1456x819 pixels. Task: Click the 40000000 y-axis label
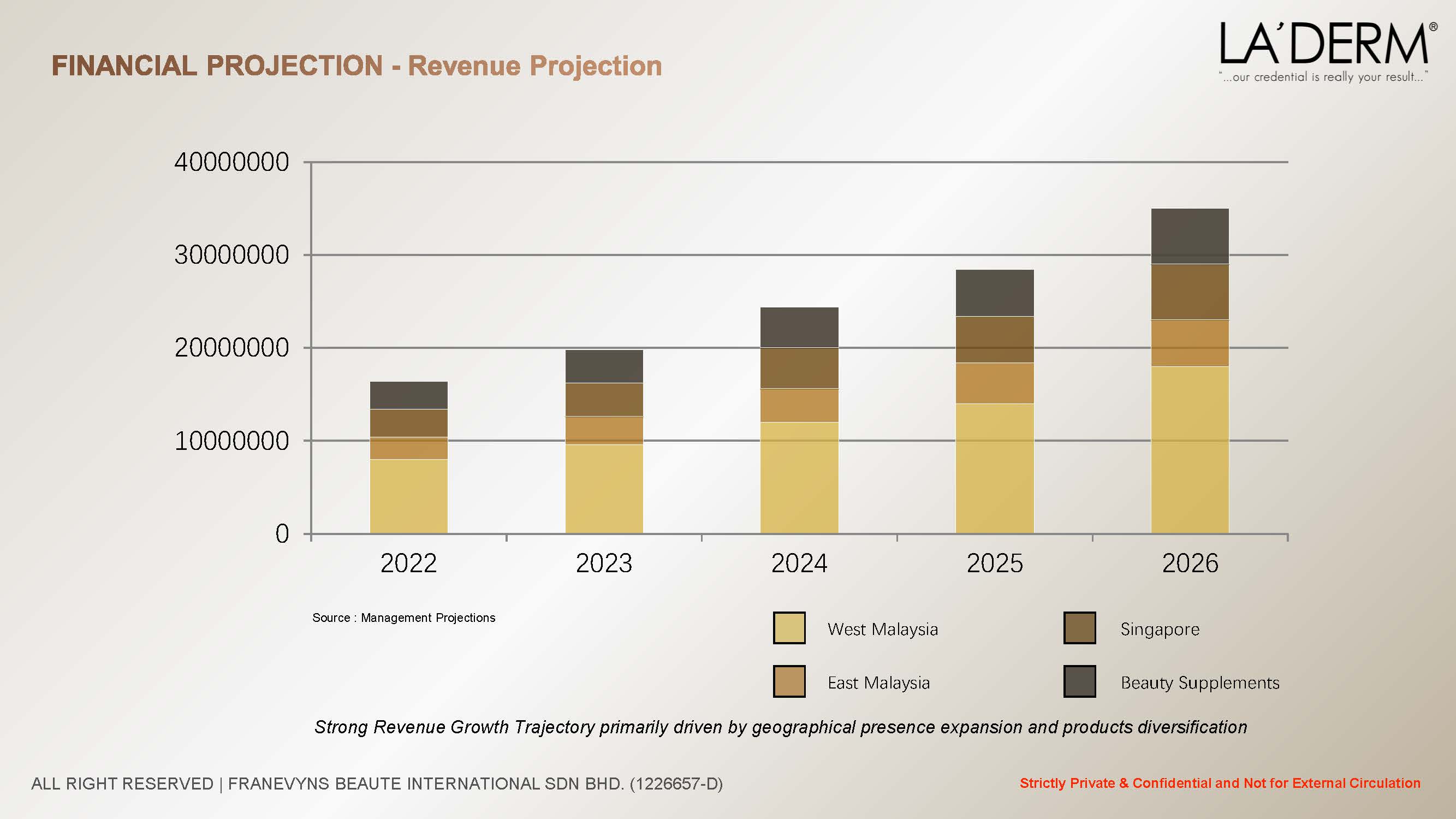click(231, 162)
